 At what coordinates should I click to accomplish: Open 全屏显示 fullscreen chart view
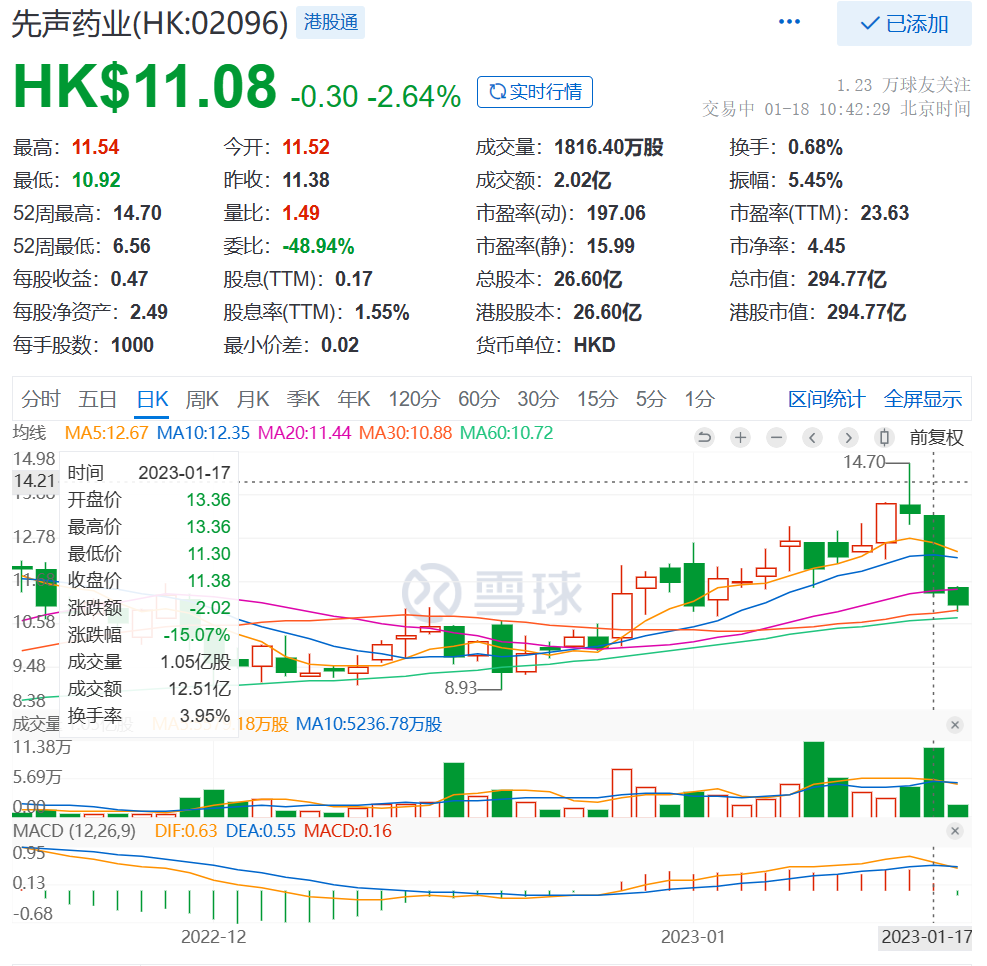923,399
